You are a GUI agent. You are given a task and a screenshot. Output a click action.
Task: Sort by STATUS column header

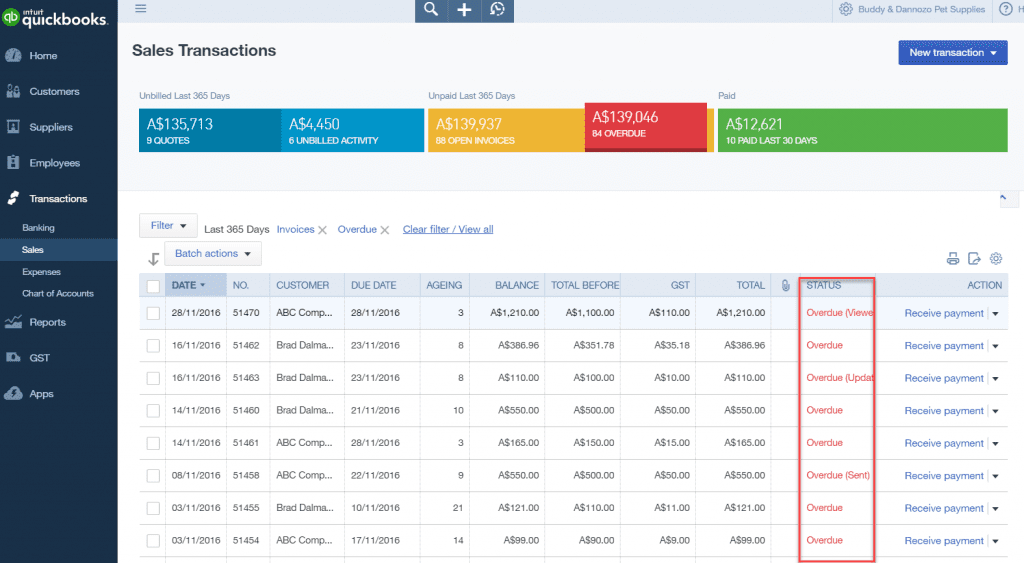pyautogui.click(x=824, y=285)
